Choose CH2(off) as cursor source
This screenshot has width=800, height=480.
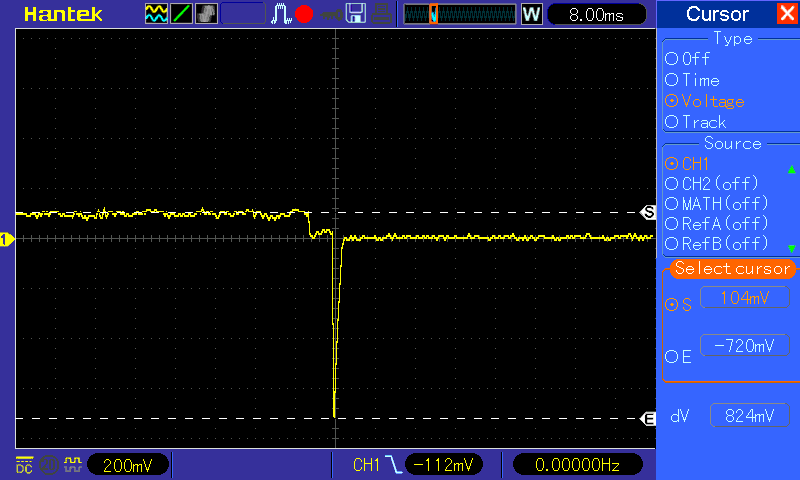click(712, 184)
